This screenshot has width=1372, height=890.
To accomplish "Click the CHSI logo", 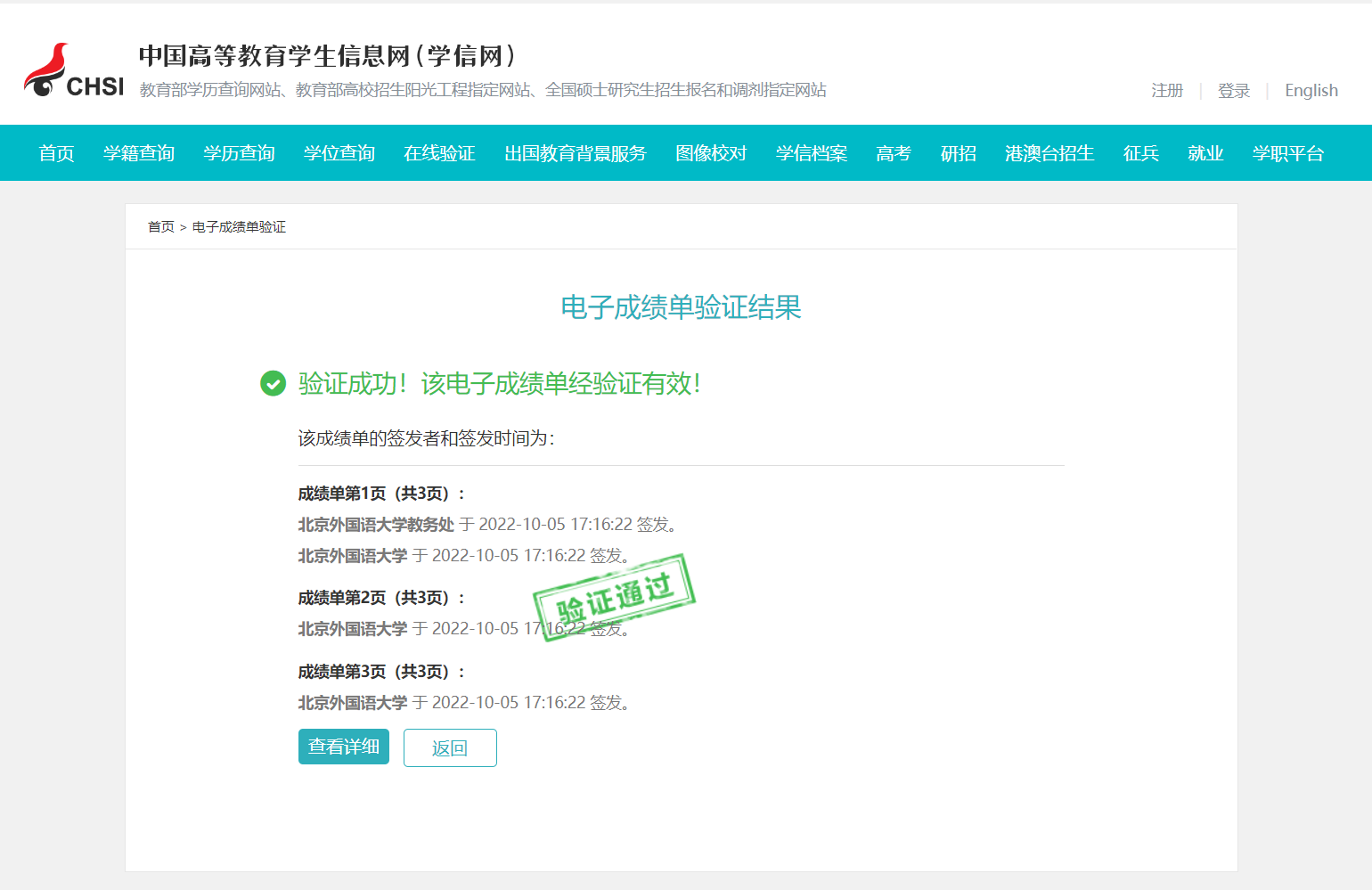I will pyautogui.click(x=73, y=71).
